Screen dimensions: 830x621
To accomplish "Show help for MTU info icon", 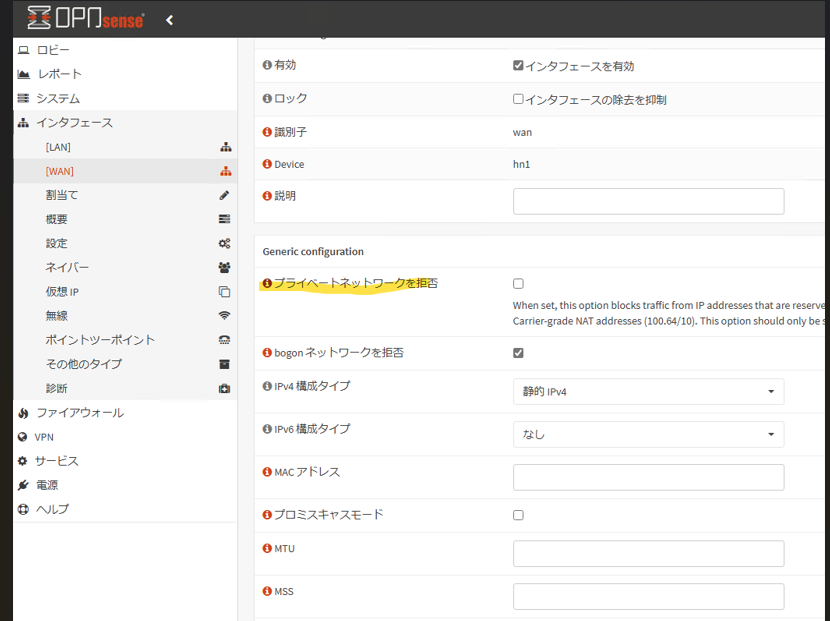I will coord(267,548).
